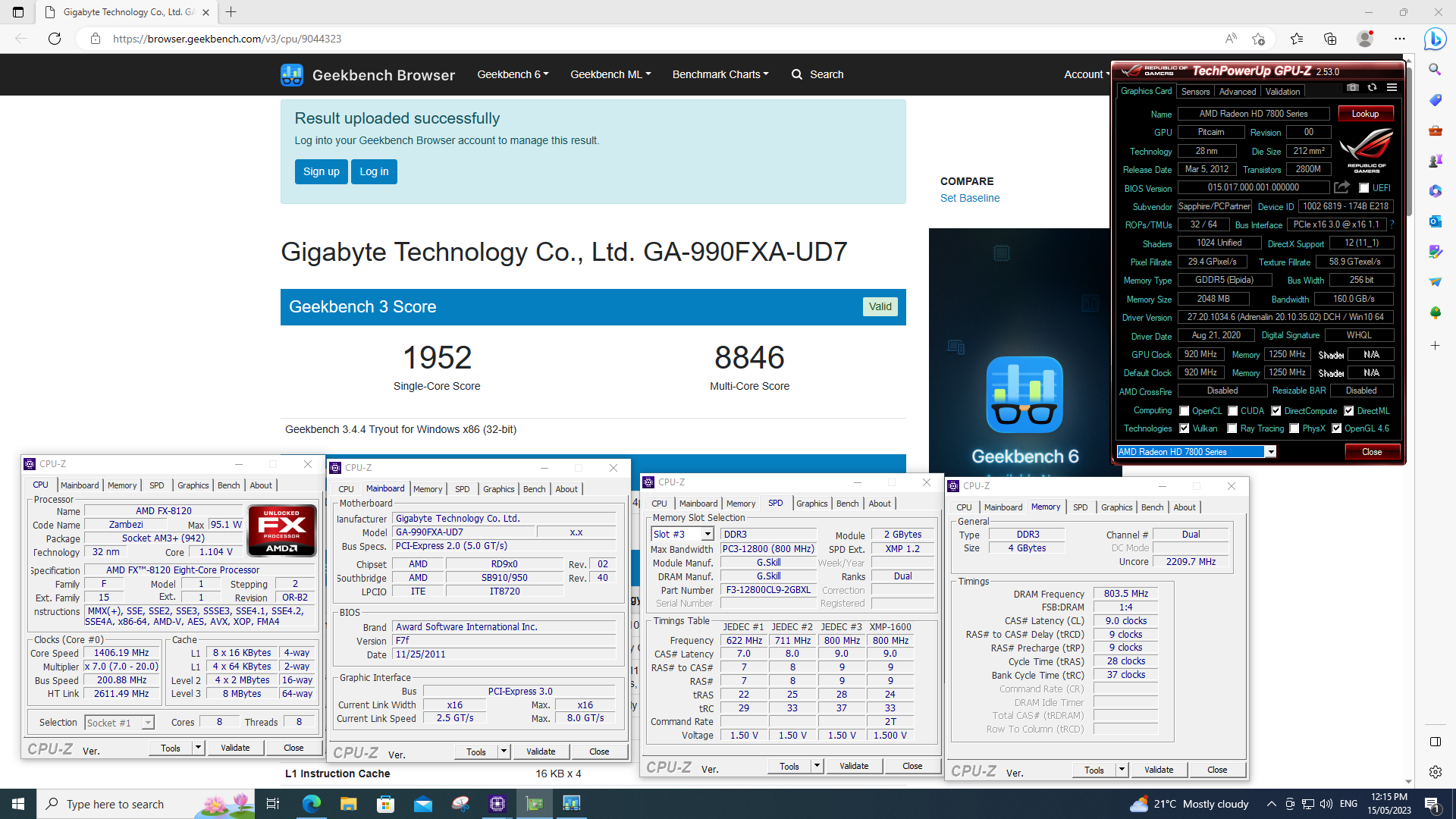
Task: Click the browser refresh icon
Action: tap(55, 39)
